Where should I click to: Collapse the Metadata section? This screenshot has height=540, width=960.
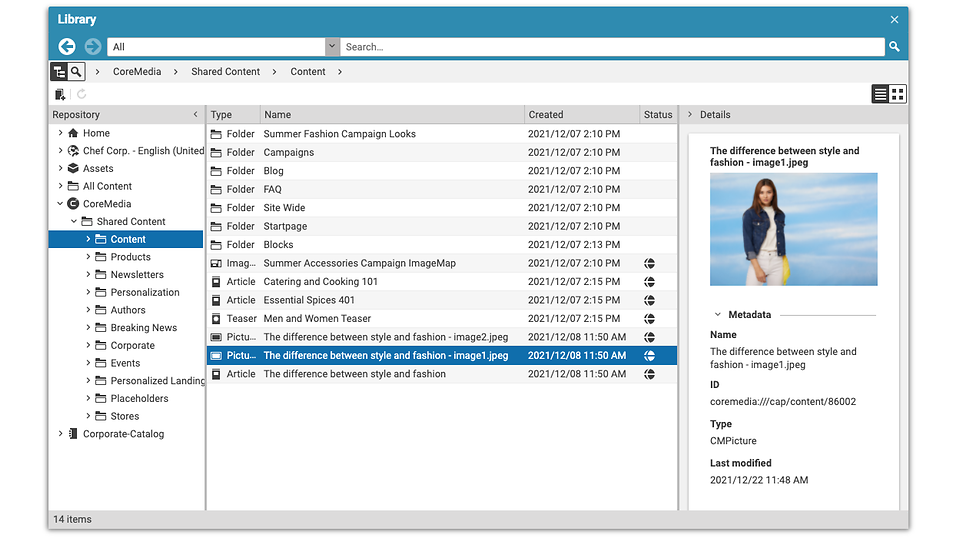718,315
